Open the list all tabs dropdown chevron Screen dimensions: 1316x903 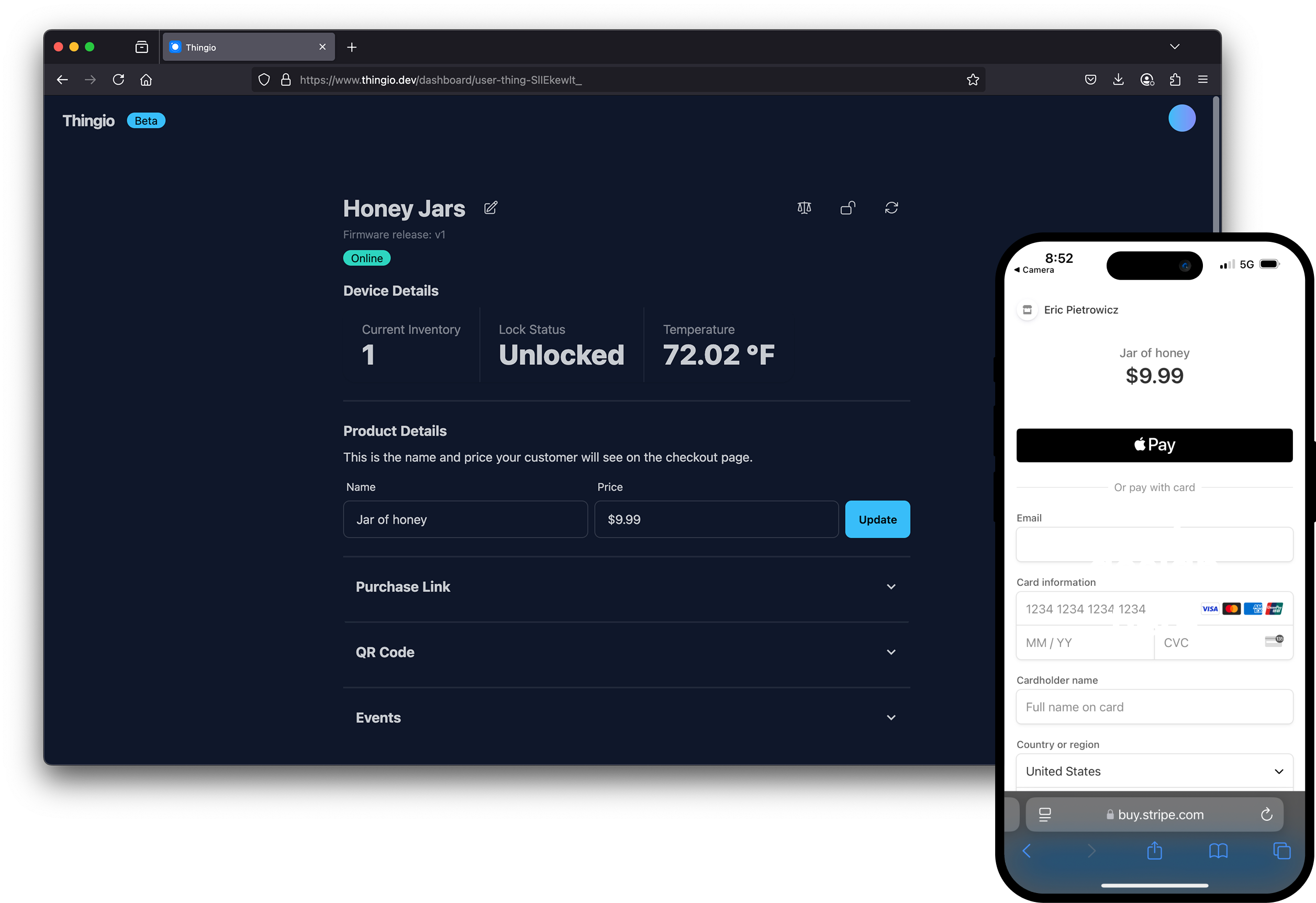(x=1175, y=47)
